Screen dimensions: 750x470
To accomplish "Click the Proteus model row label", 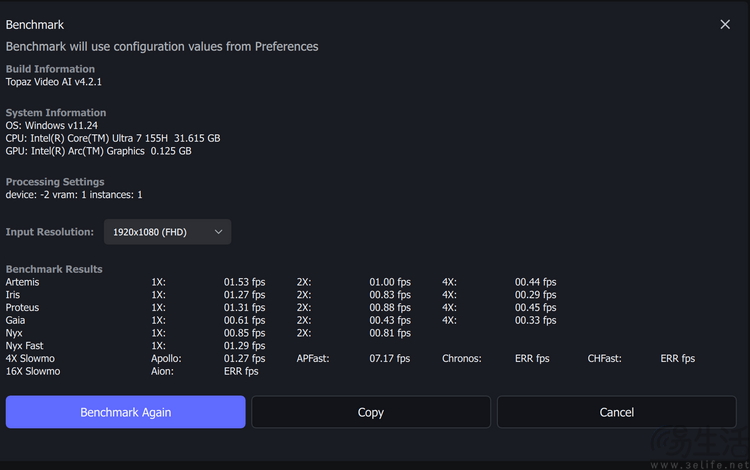I will pyautogui.click(x=22, y=307).
